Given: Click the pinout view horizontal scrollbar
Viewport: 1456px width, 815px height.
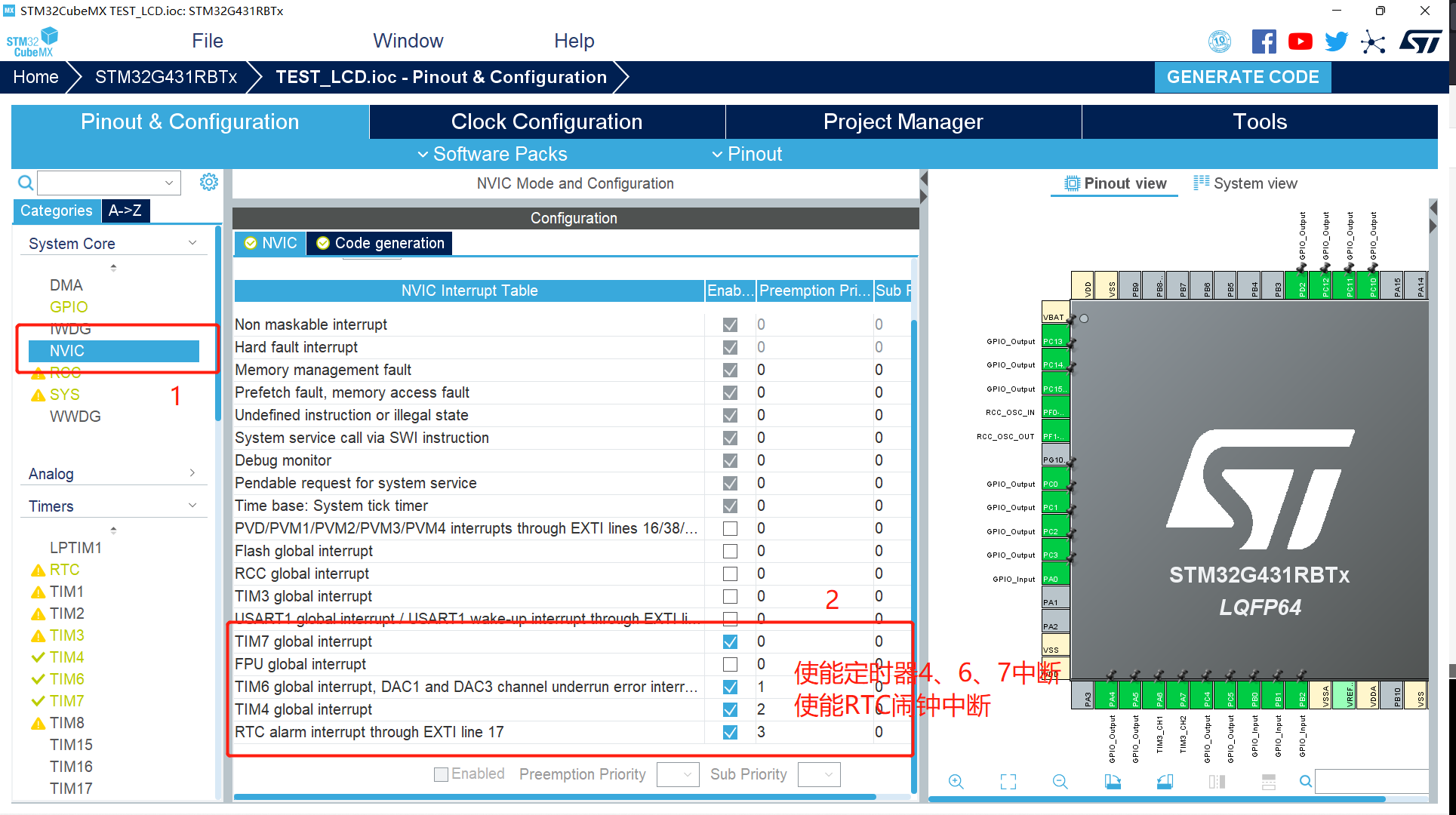Looking at the screenshot, I should point(1156,798).
